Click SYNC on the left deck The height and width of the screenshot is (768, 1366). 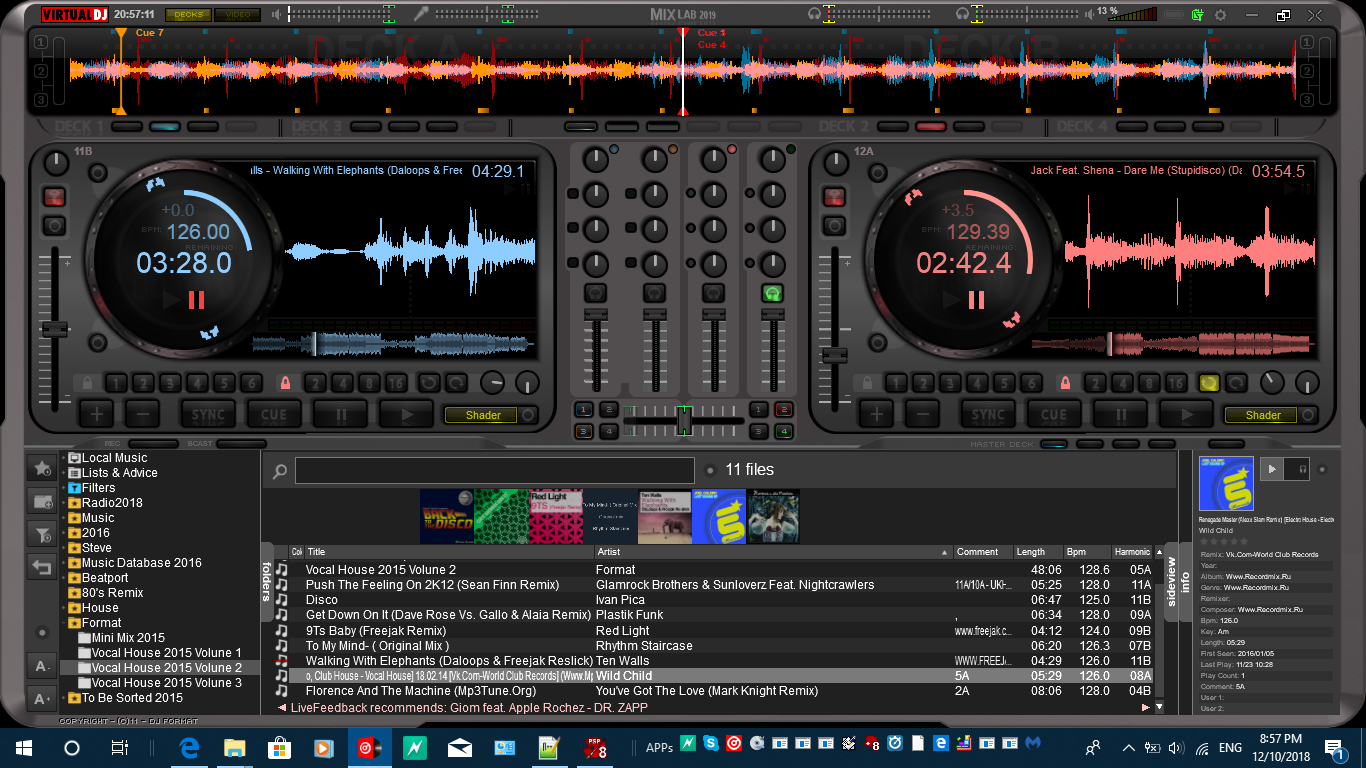click(x=207, y=414)
